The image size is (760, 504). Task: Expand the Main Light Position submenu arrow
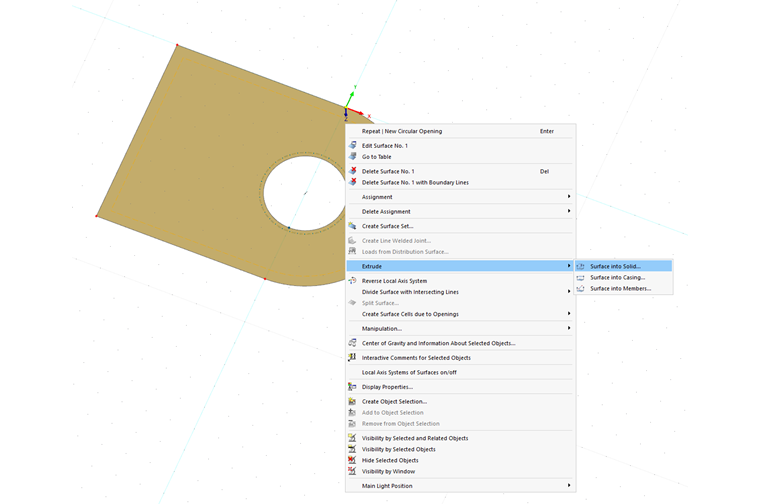[x=569, y=485]
